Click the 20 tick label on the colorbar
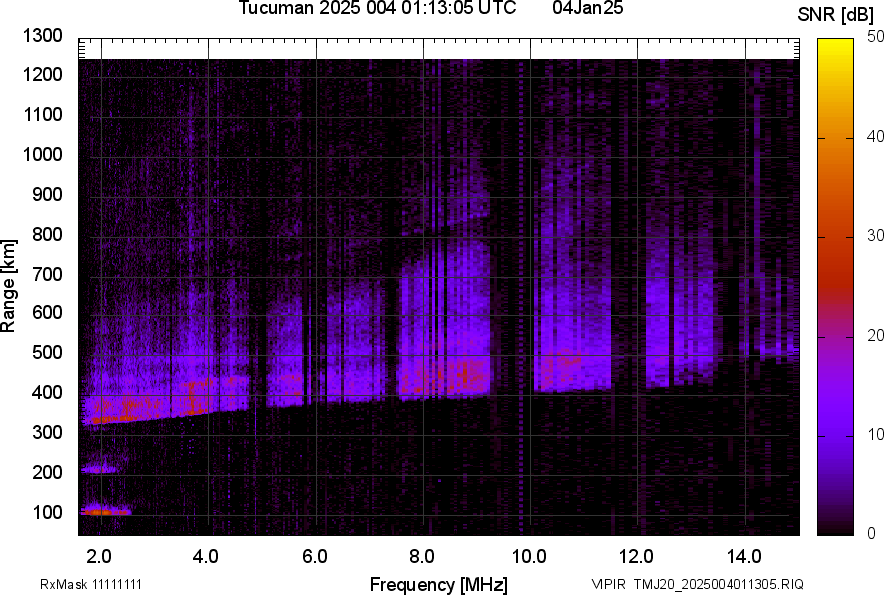Viewport: 884px width, 595px height. [876, 336]
